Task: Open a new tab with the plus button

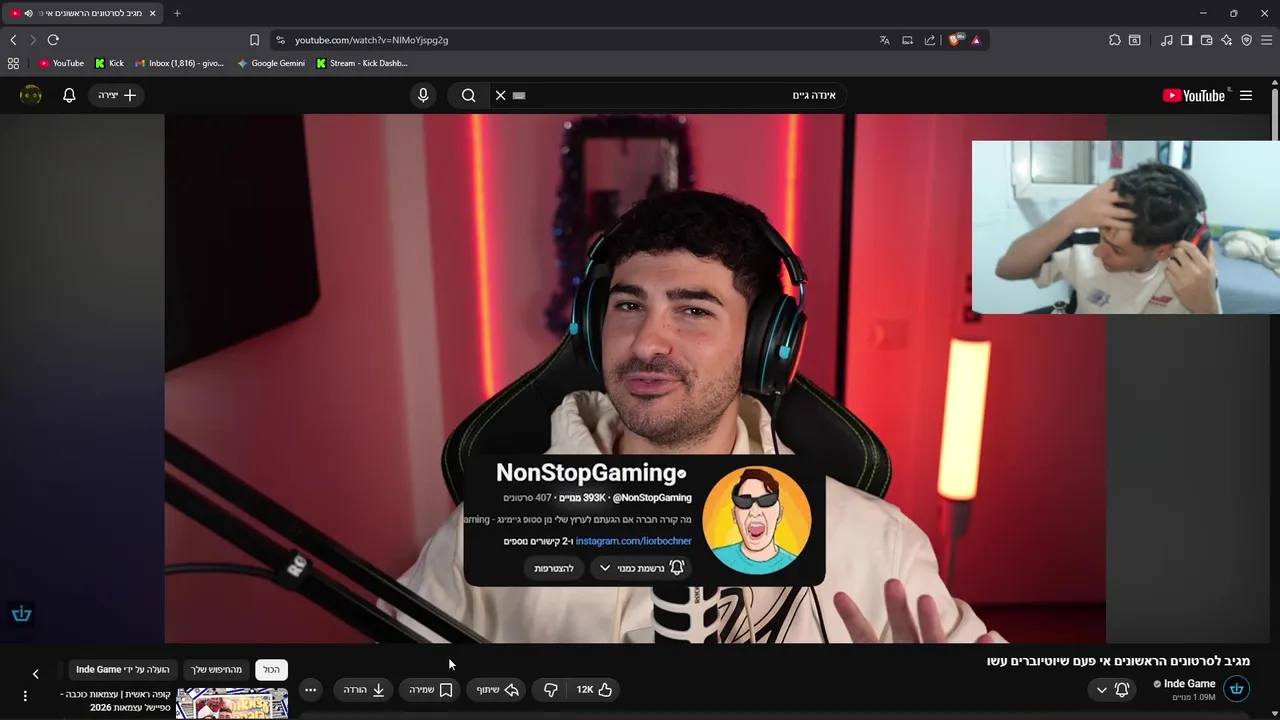Action: click(177, 13)
